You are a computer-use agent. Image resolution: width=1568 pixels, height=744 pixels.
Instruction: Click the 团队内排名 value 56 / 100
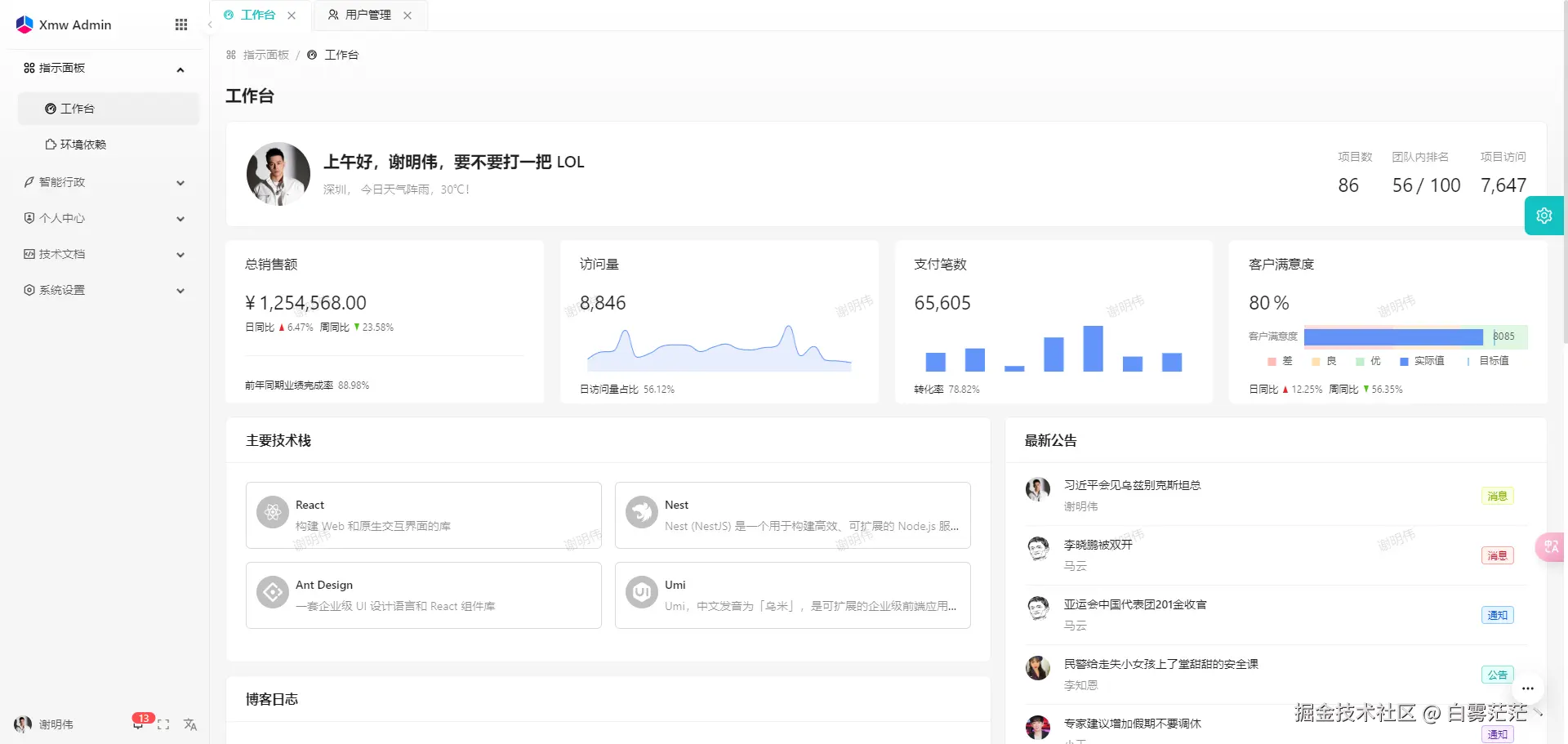tap(1427, 185)
